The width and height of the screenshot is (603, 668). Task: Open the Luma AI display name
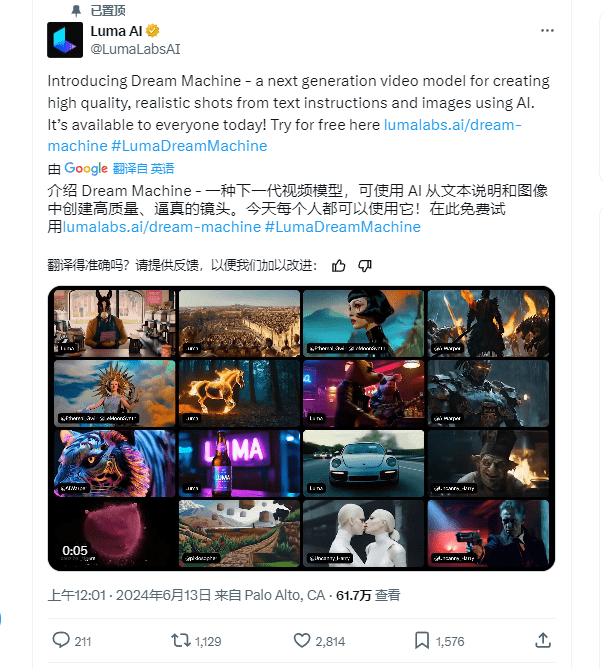coord(116,31)
